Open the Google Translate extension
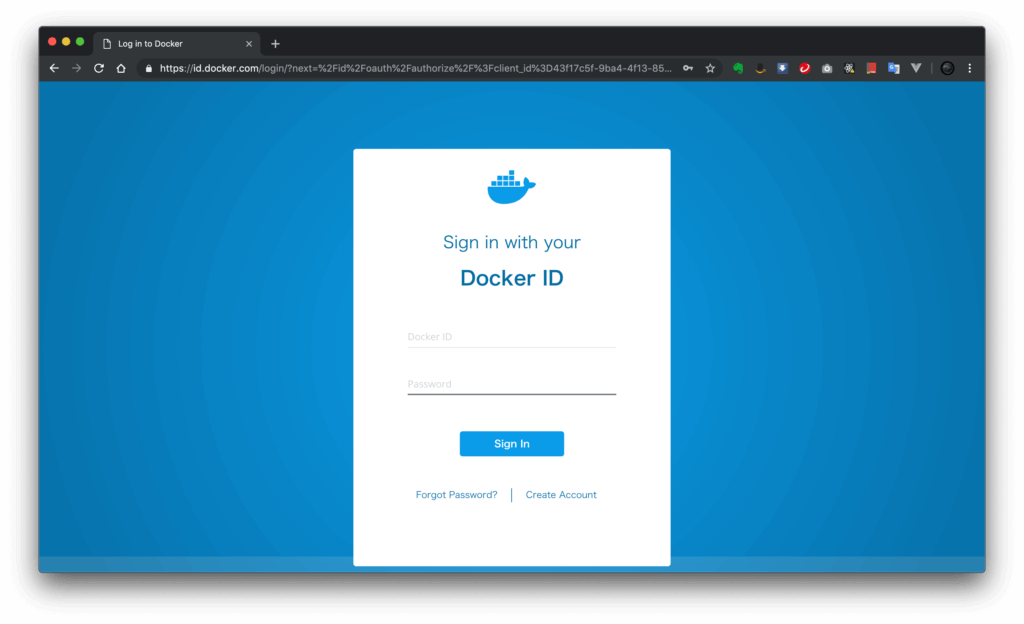 893,68
